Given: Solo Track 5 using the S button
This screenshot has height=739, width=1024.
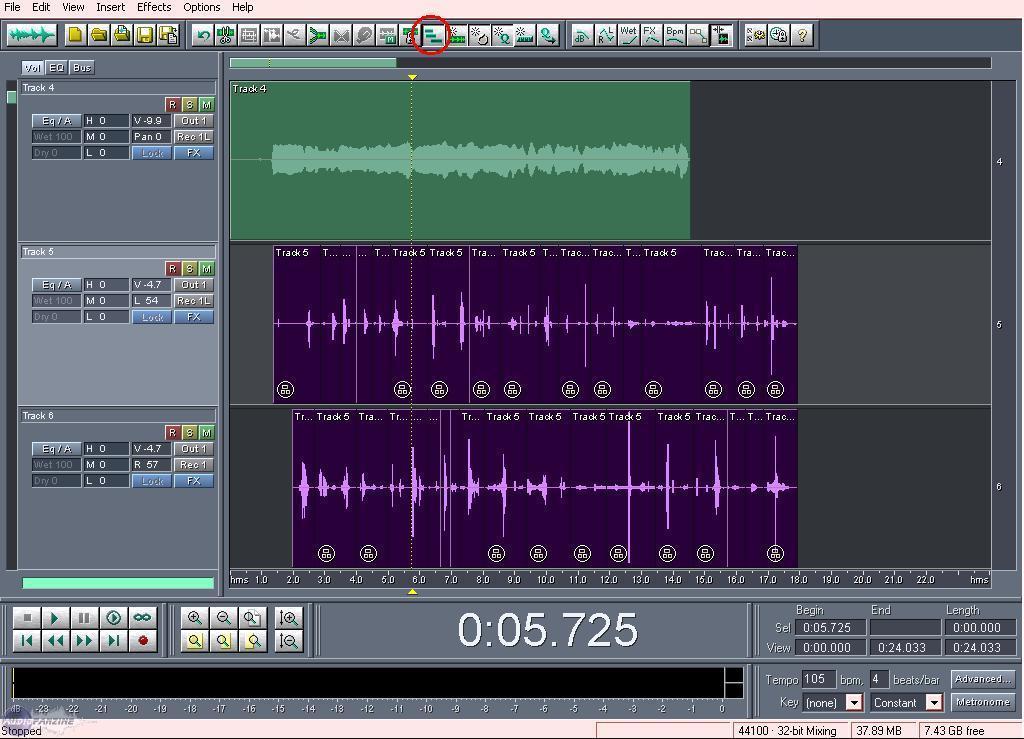Looking at the screenshot, I should tap(189, 268).
